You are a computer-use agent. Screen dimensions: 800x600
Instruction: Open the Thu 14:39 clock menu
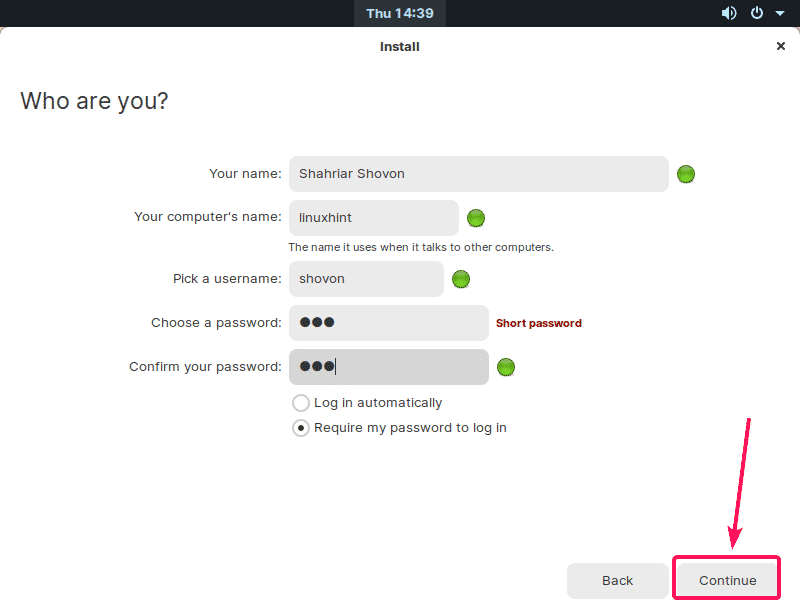tap(400, 13)
